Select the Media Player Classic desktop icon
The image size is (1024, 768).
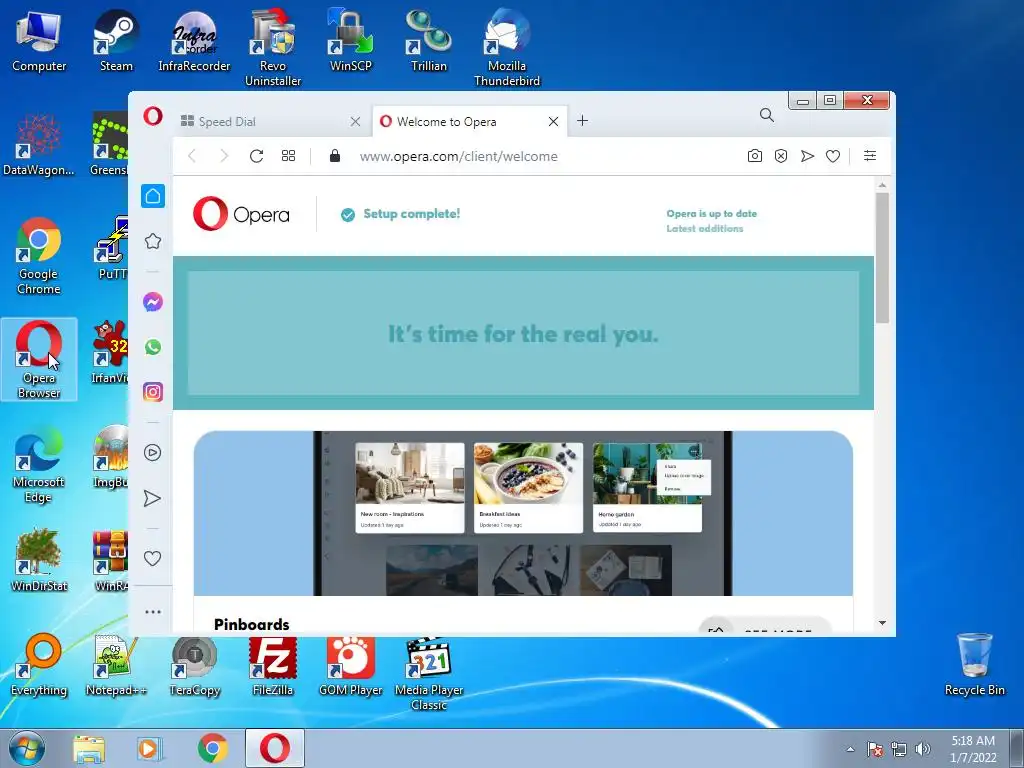pos(428,673)
